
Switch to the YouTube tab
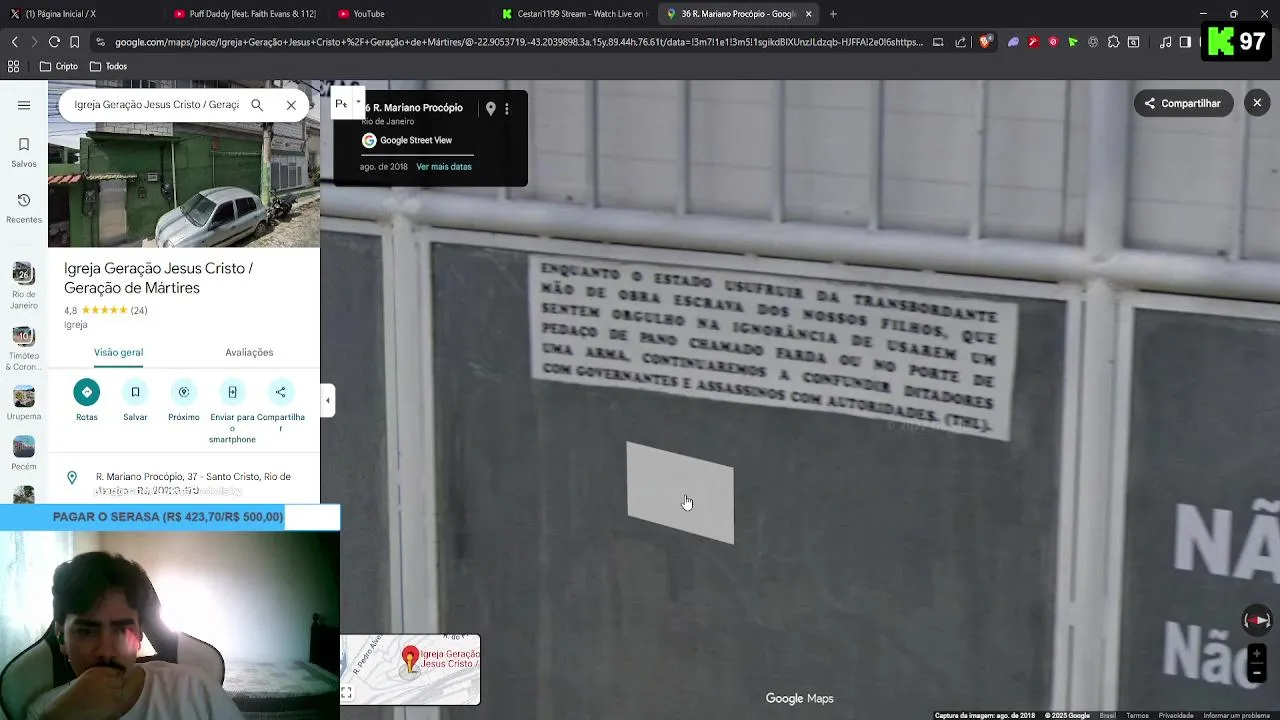[410, 14]
